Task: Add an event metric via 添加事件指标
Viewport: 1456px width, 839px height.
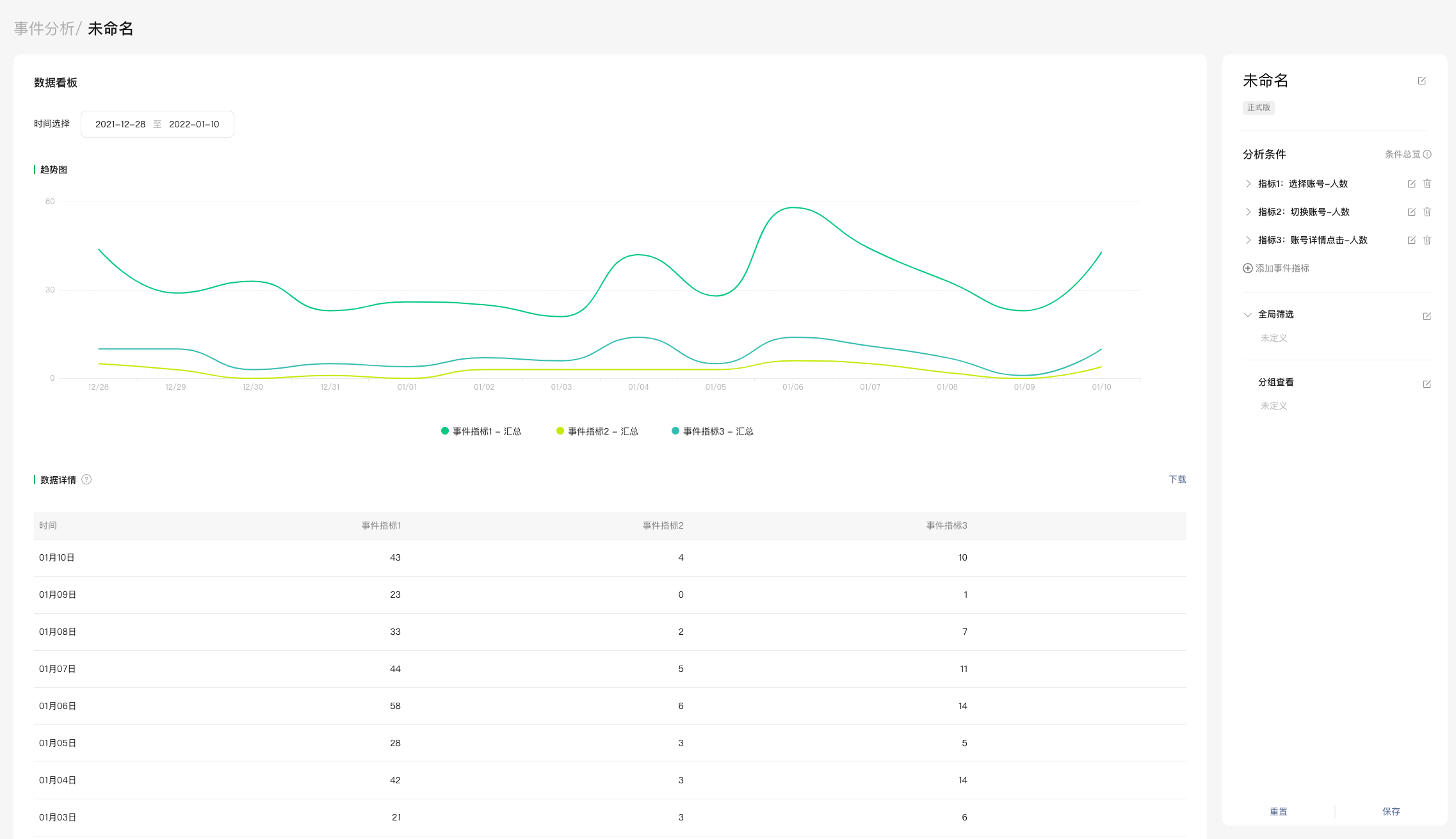Action: [x=1282, y=268]
